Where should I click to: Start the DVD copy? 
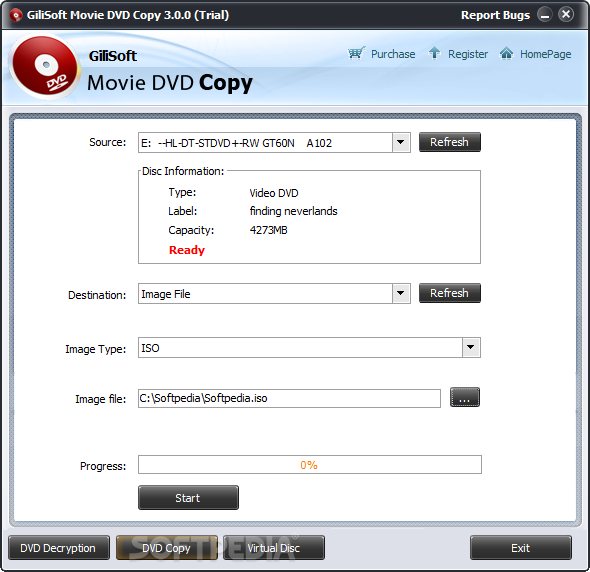(x=188, y=497)
